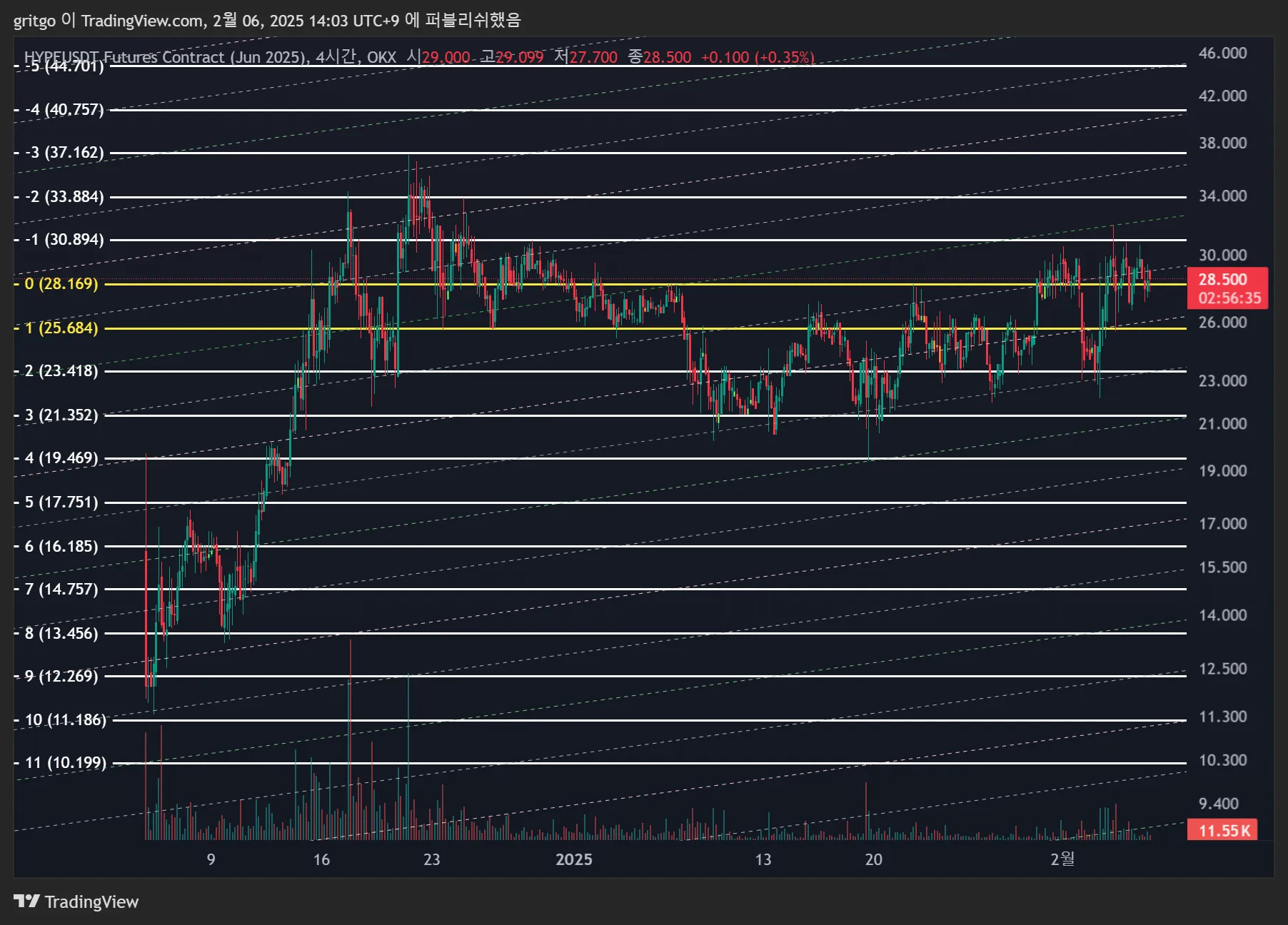Click the 3 (21.352) level label
1288x925 pixels.
coord(61,415)
